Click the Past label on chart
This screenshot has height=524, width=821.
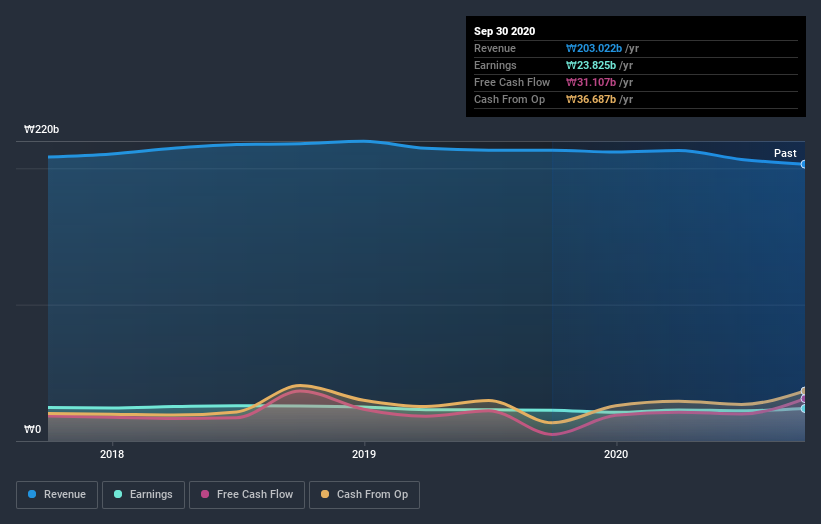785,153
